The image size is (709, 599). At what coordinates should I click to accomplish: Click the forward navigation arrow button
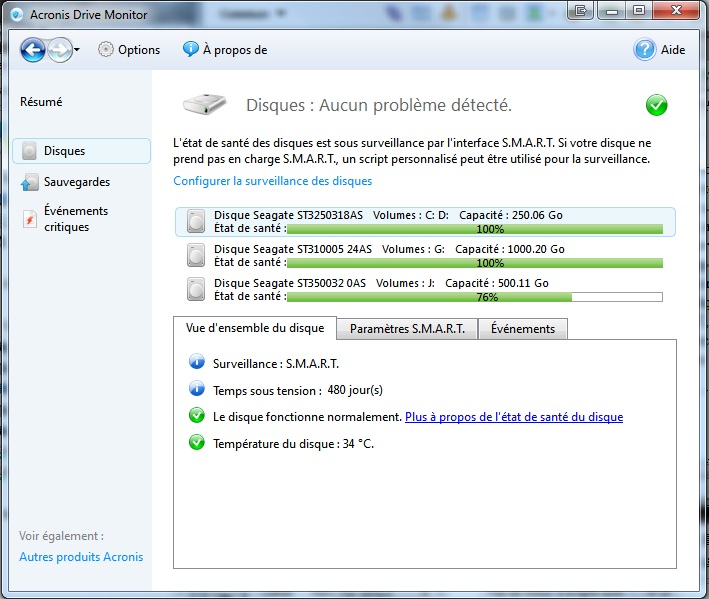(x=60, y=50)
